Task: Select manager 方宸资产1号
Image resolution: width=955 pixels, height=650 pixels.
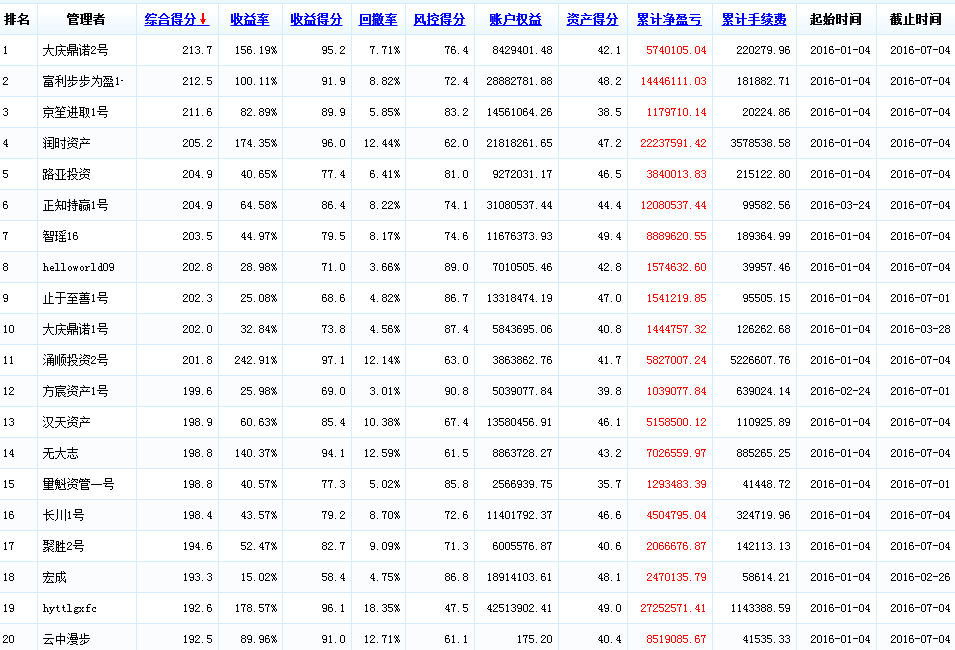Action: click(75, 391)
